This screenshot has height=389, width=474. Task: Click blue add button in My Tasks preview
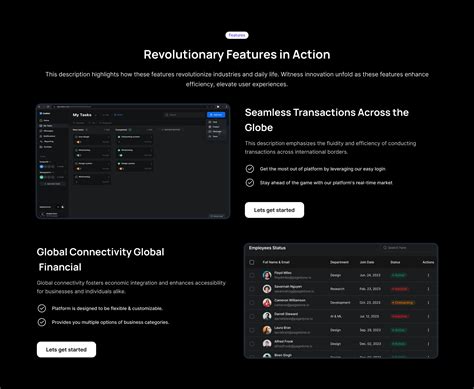pos(216,115)
